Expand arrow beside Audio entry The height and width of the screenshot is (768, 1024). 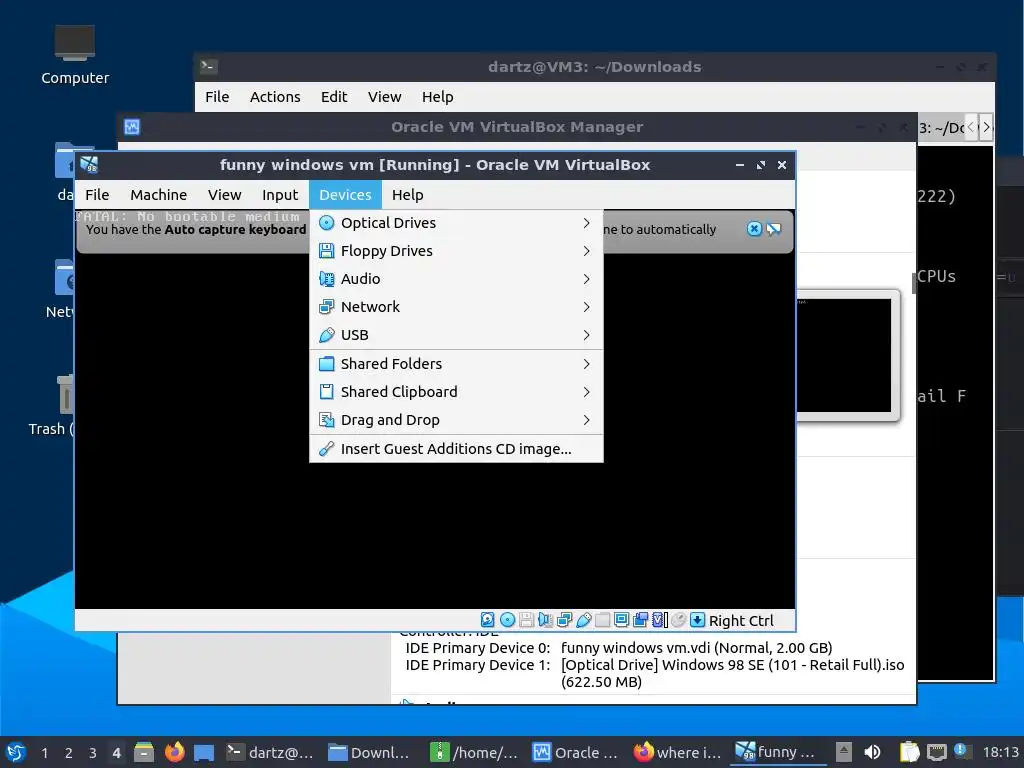coord(586,279)
